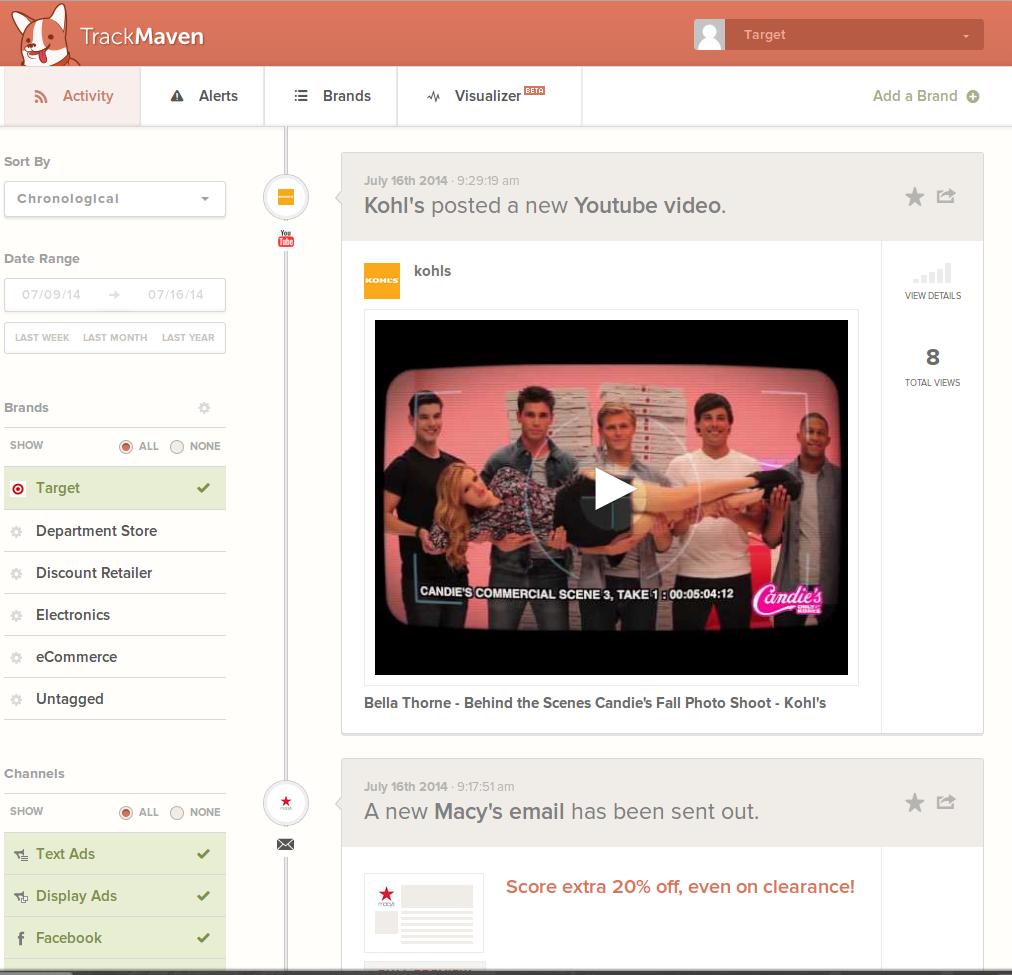
Task: Toggle the Text Ads channel filter
Action: point(115,854)
